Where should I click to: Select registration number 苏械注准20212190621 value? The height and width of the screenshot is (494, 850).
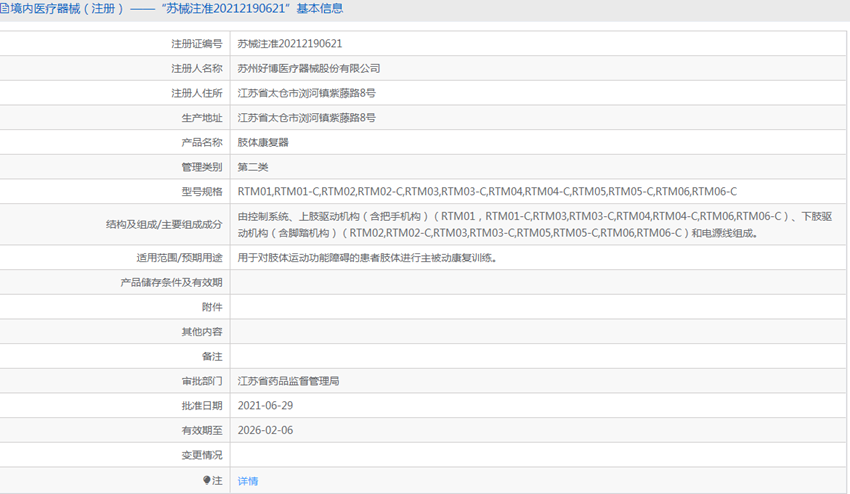click(289, 44)
